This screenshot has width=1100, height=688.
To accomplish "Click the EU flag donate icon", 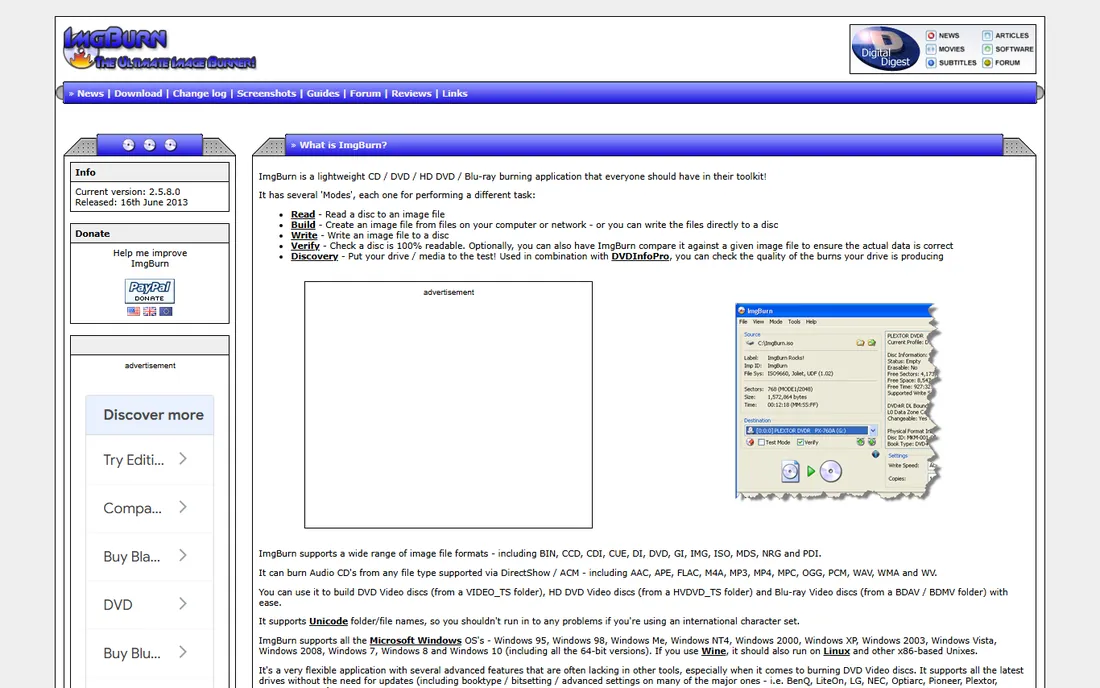I will (x=166, y=311).
